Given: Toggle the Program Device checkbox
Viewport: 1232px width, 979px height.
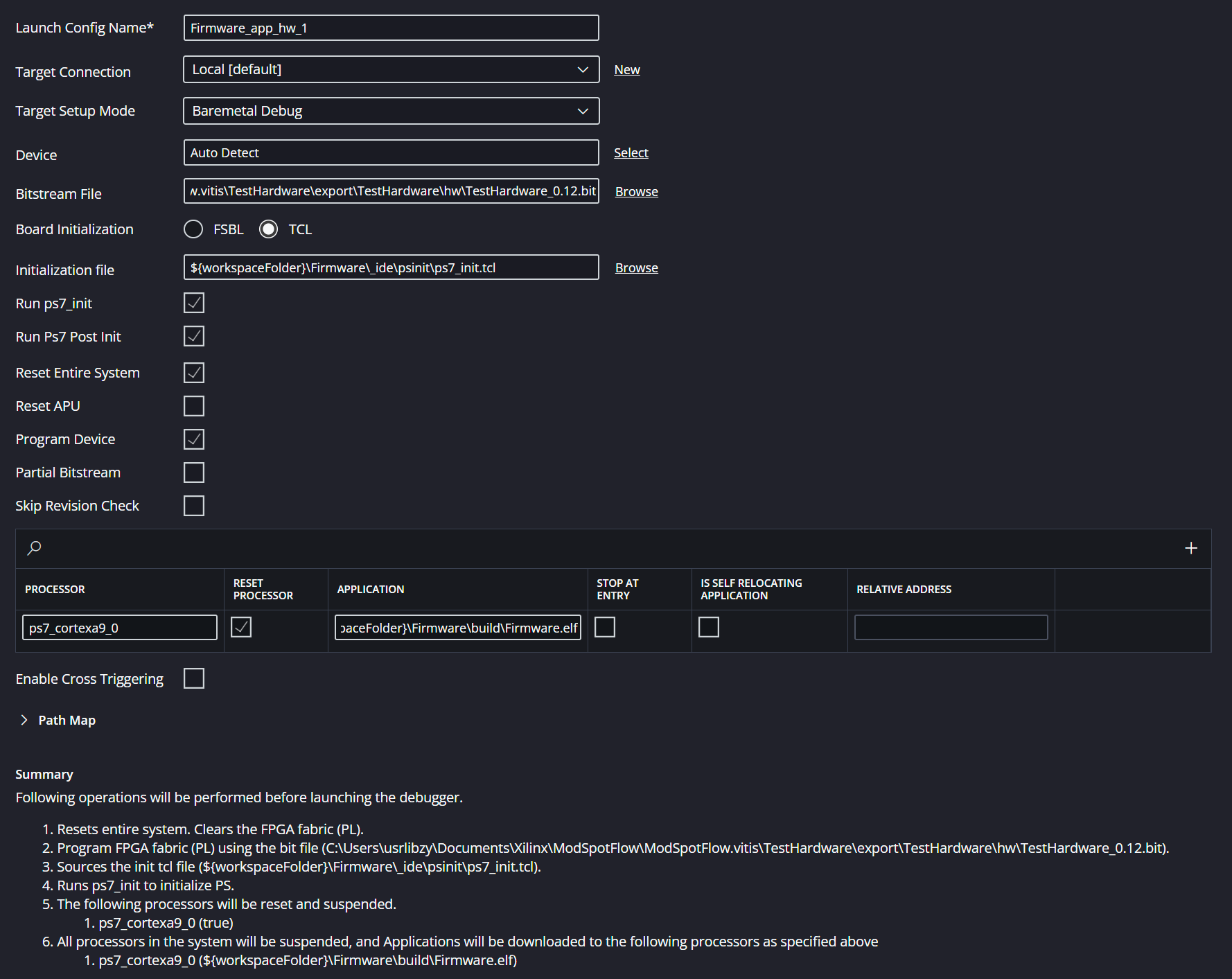Looking at the screenshot, I should [x=194, y=439].
